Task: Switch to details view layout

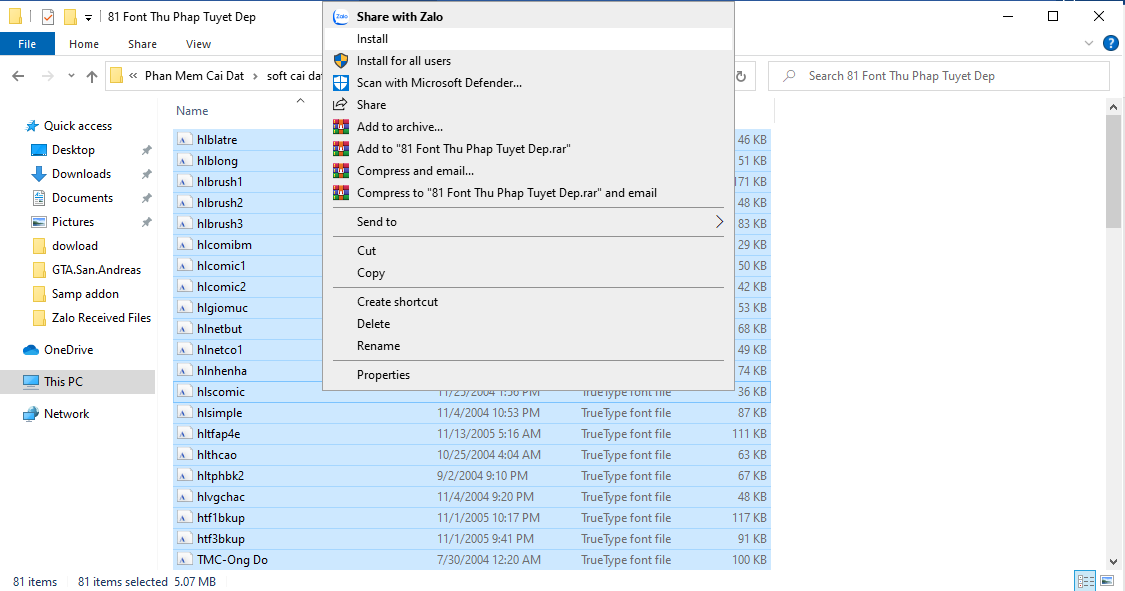Action: point(1085,581)
